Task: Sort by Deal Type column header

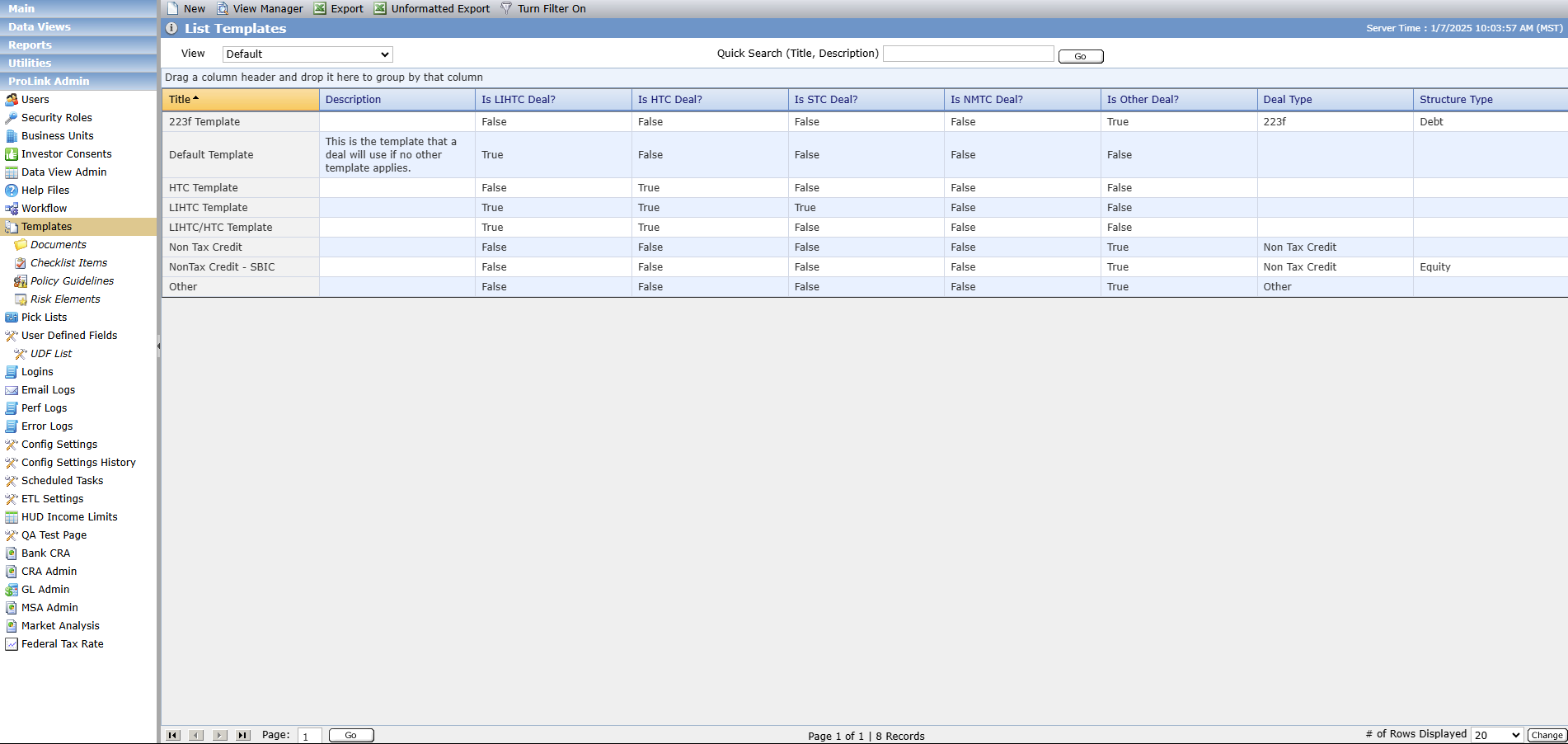Action: (1336, 100)
